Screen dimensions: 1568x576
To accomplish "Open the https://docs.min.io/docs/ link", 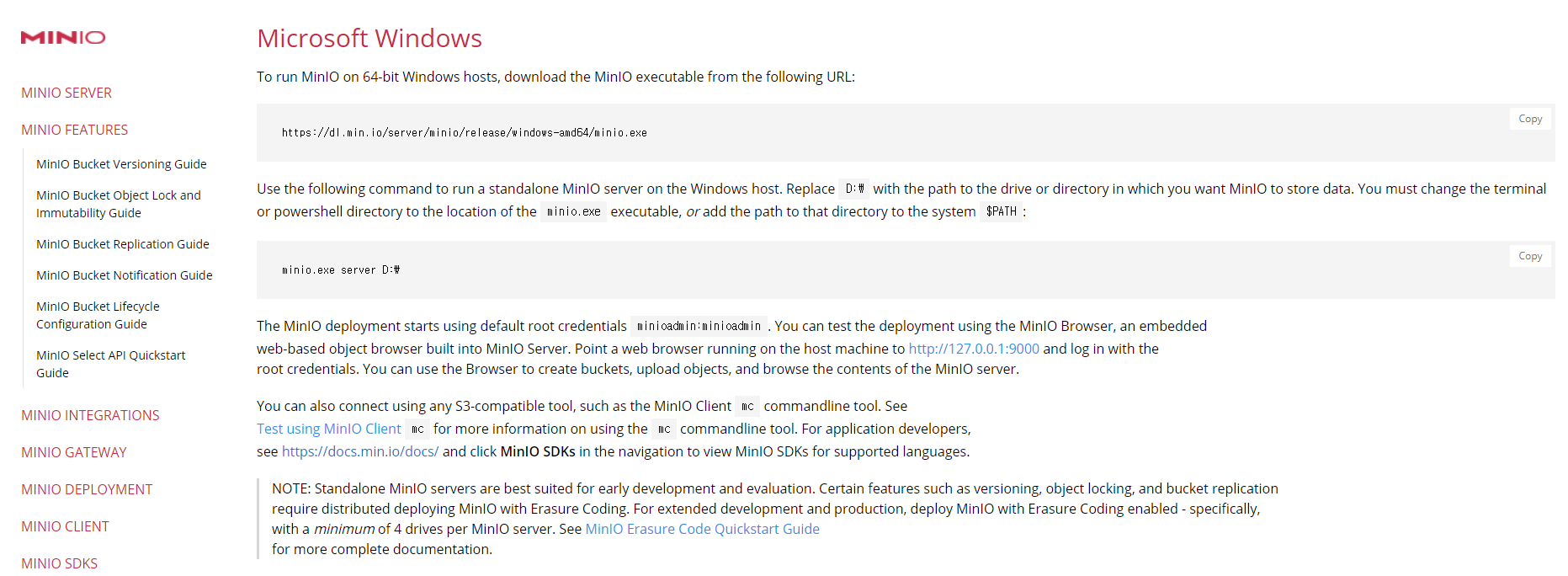I will (x=360, y=451).
